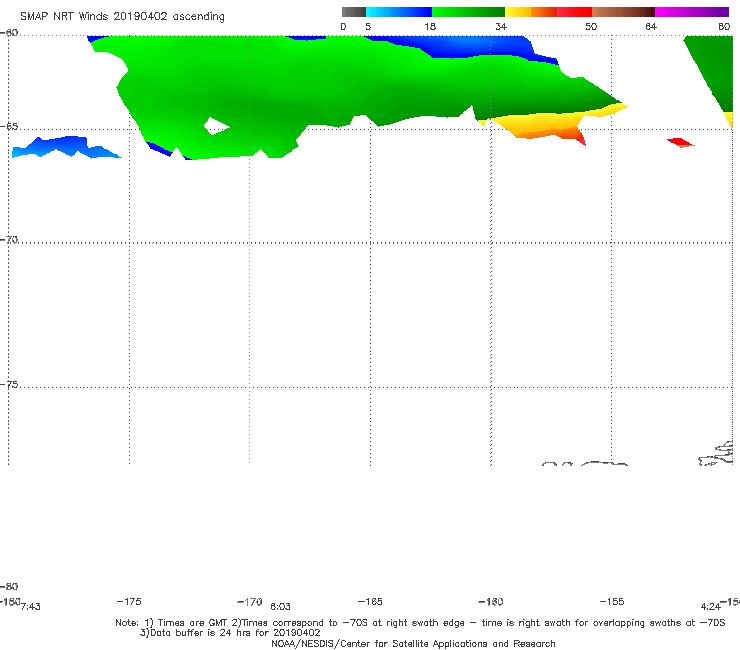Click the note 'Data buffer is 24 hrs for 20190402'

[x=230, y=633]
